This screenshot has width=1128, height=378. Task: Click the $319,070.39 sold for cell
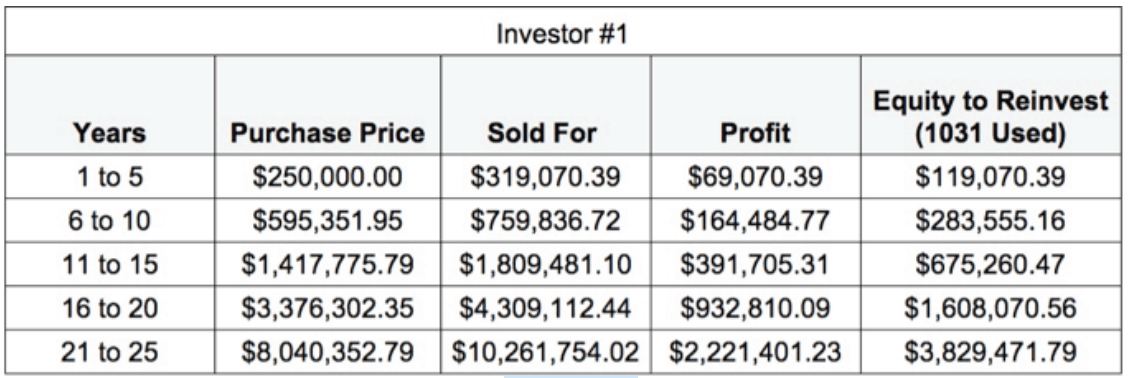tap(545, 176)
